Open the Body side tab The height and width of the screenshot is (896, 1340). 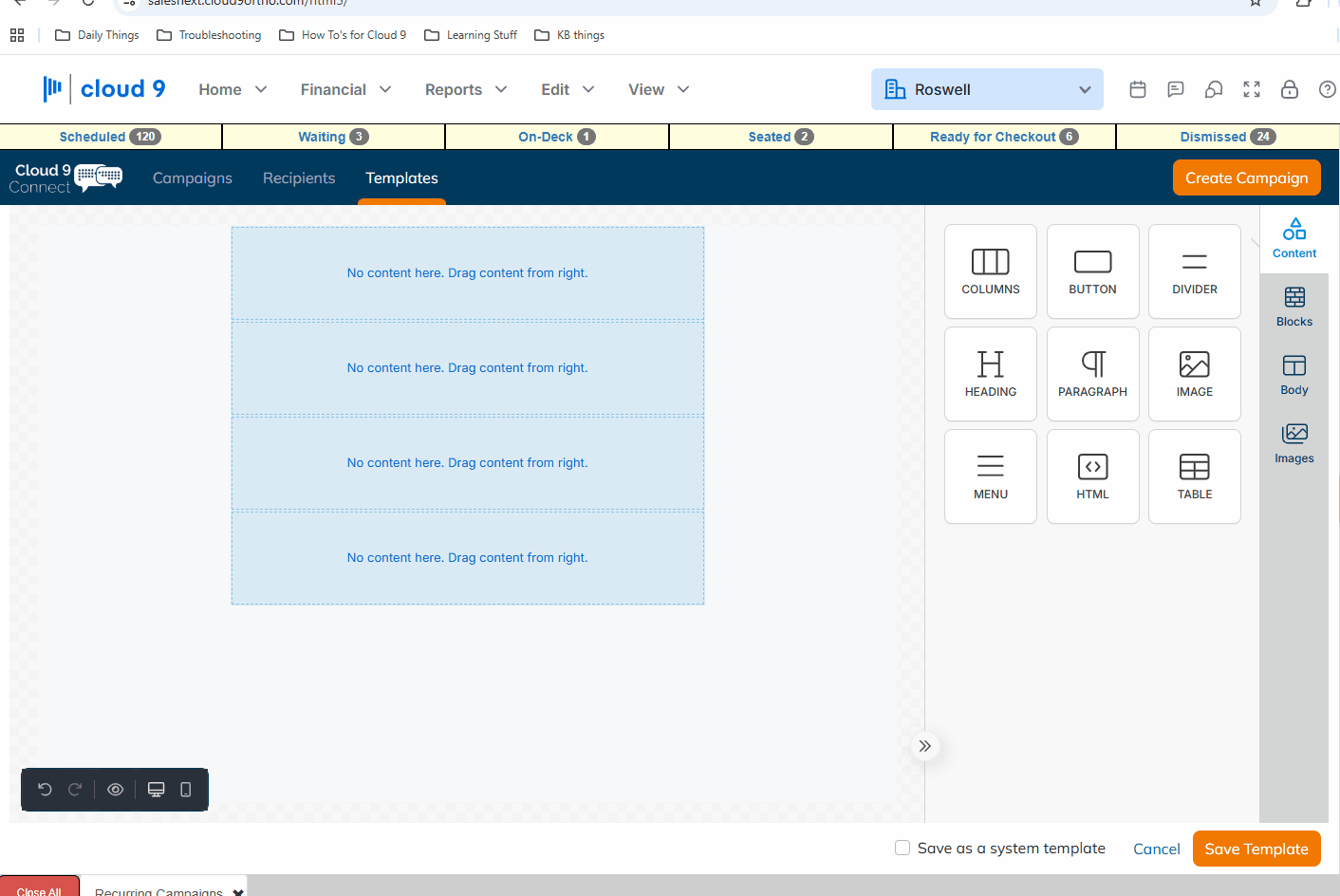(x=1294, y=375)
